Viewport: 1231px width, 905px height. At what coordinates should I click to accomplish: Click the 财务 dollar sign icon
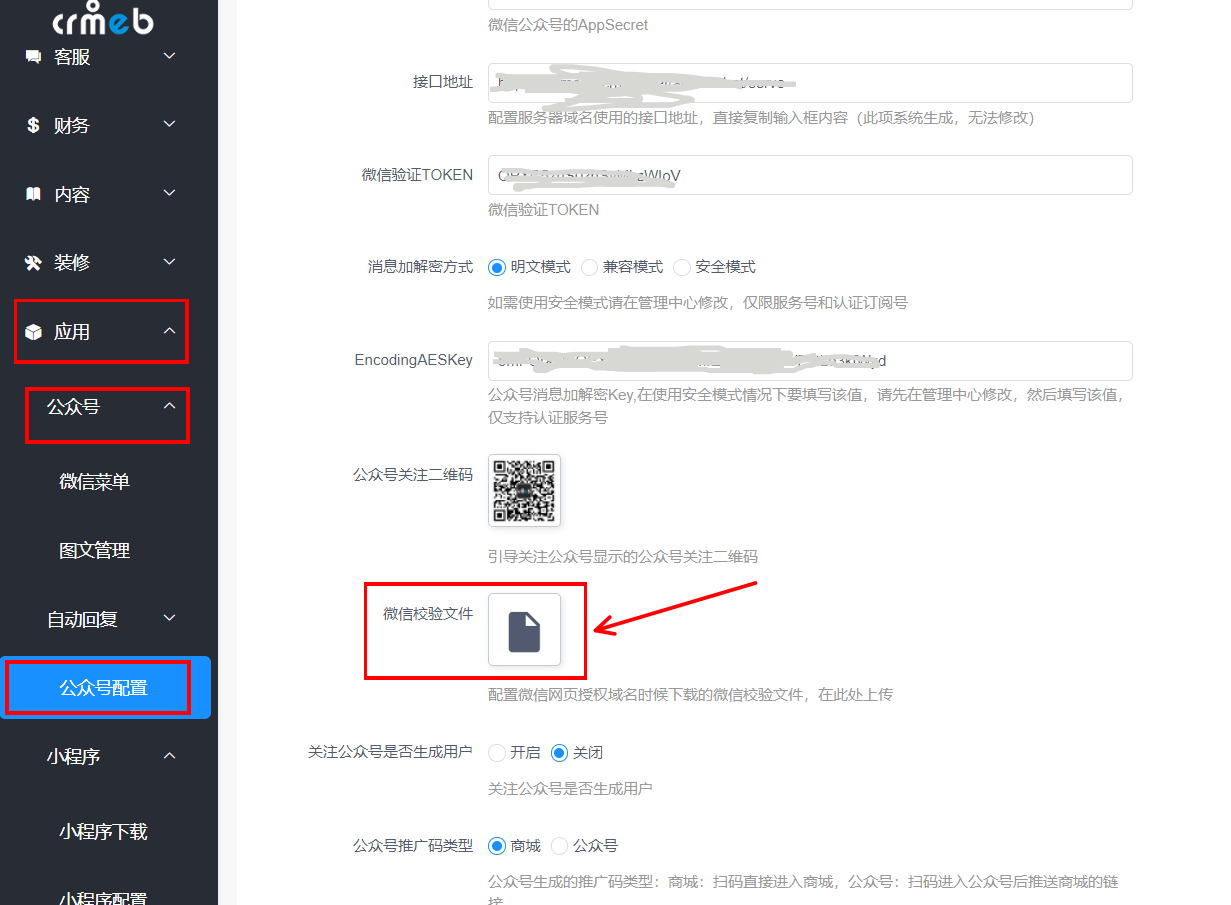click(x=34, y=126)
